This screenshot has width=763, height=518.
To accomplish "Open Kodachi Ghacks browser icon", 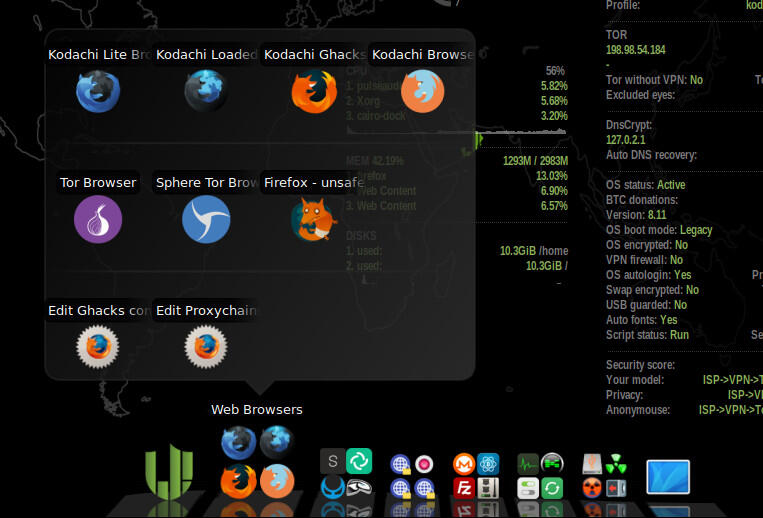I will pos(314,91).
